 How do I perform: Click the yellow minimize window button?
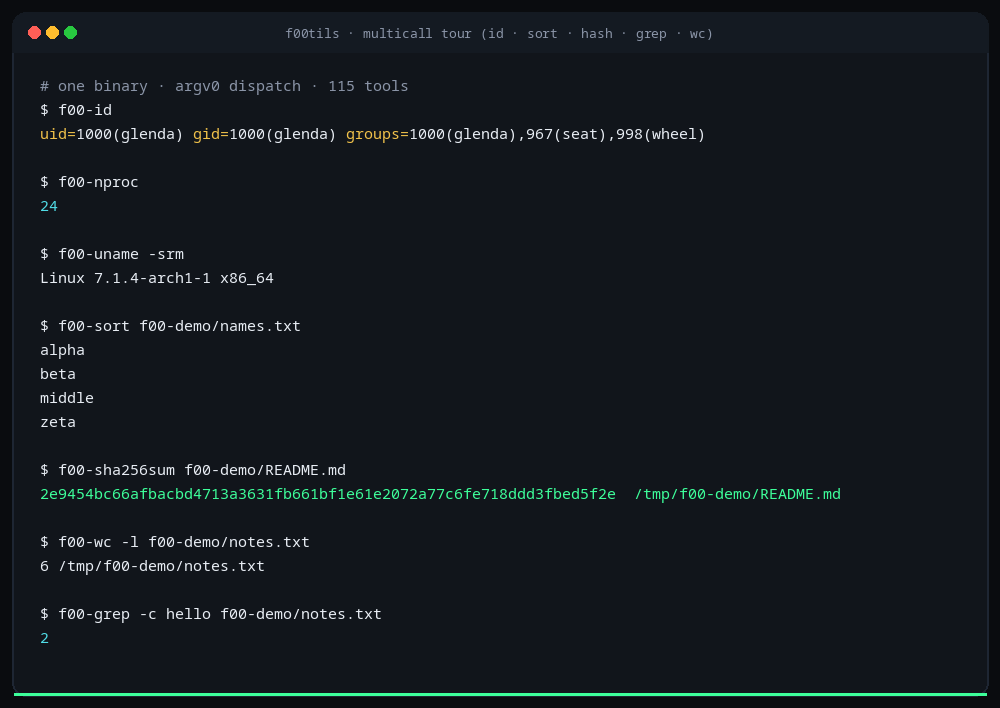52,33
